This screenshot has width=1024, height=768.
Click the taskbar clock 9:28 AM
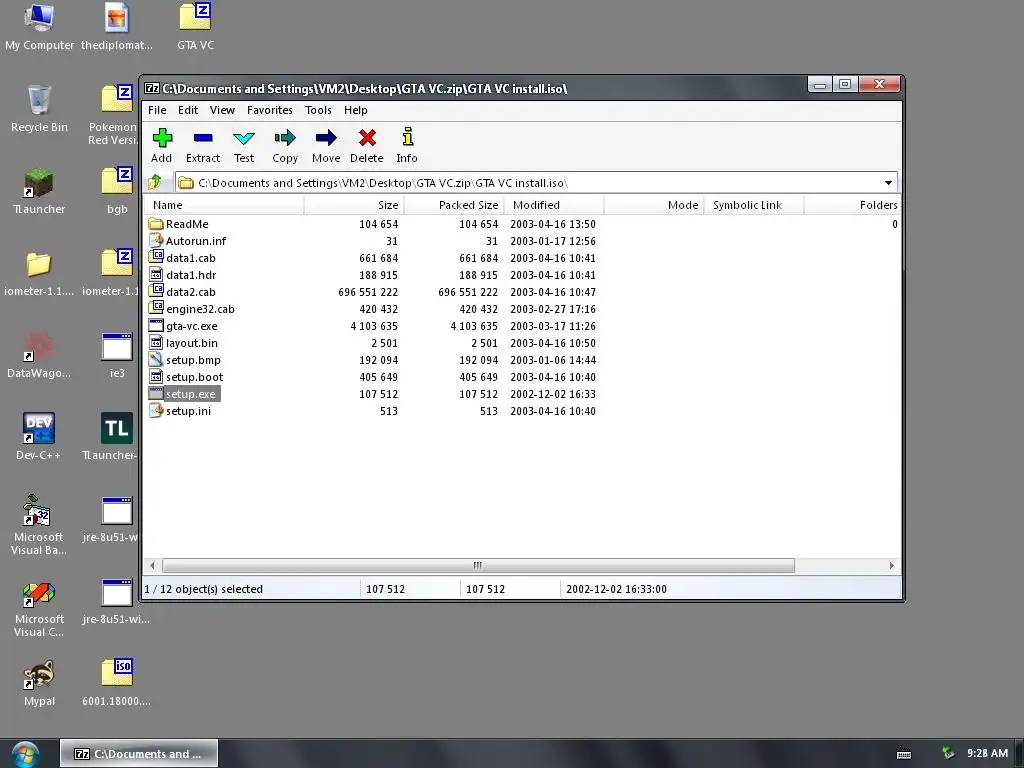click(987, 753)
